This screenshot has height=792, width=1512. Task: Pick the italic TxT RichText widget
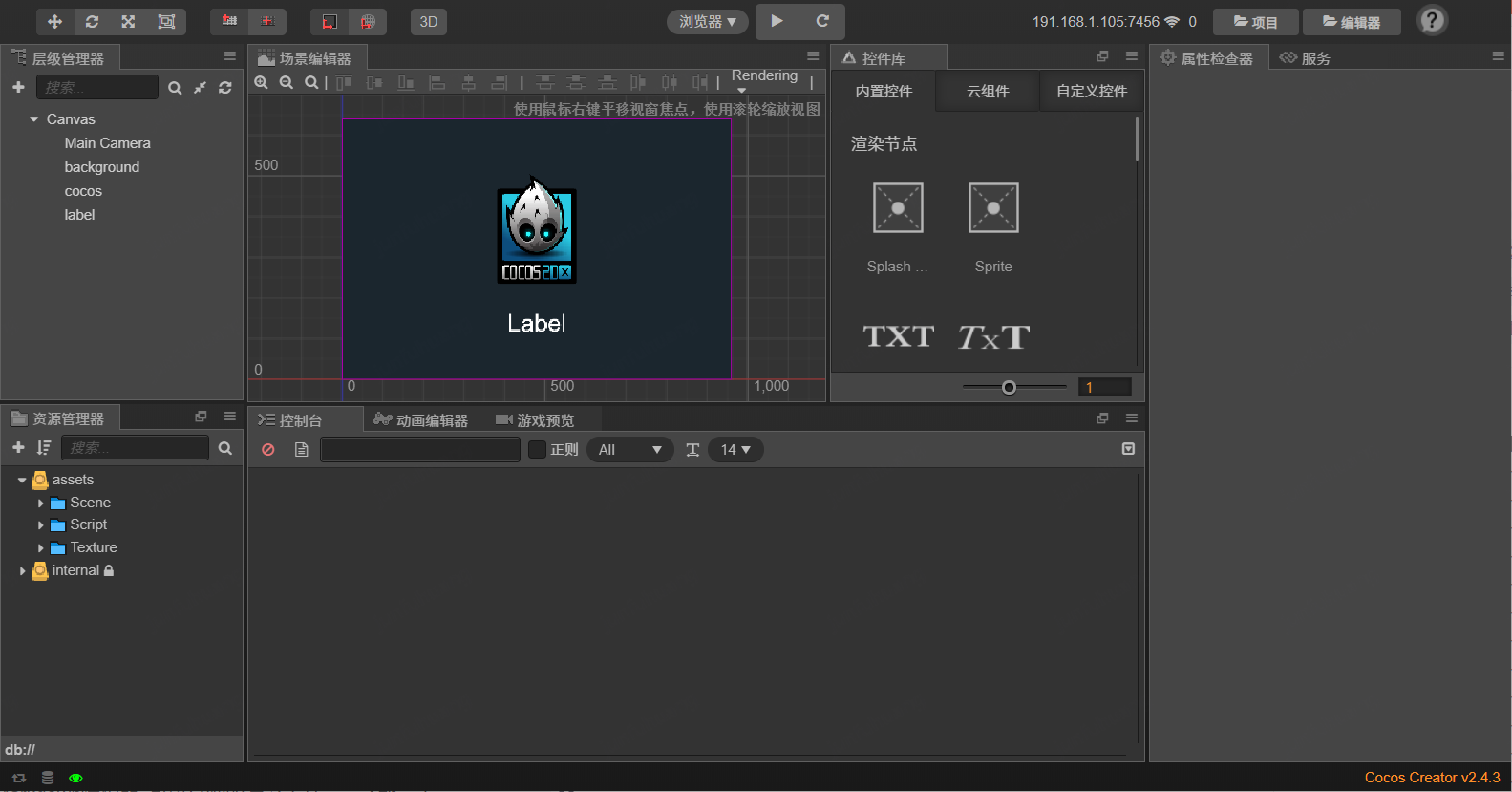point(993,336)
